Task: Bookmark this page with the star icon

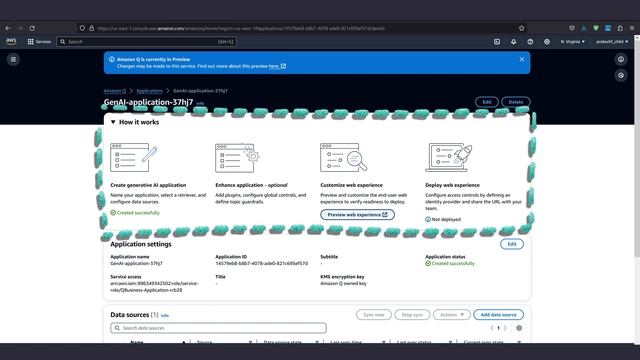Action: coord(522,28)
